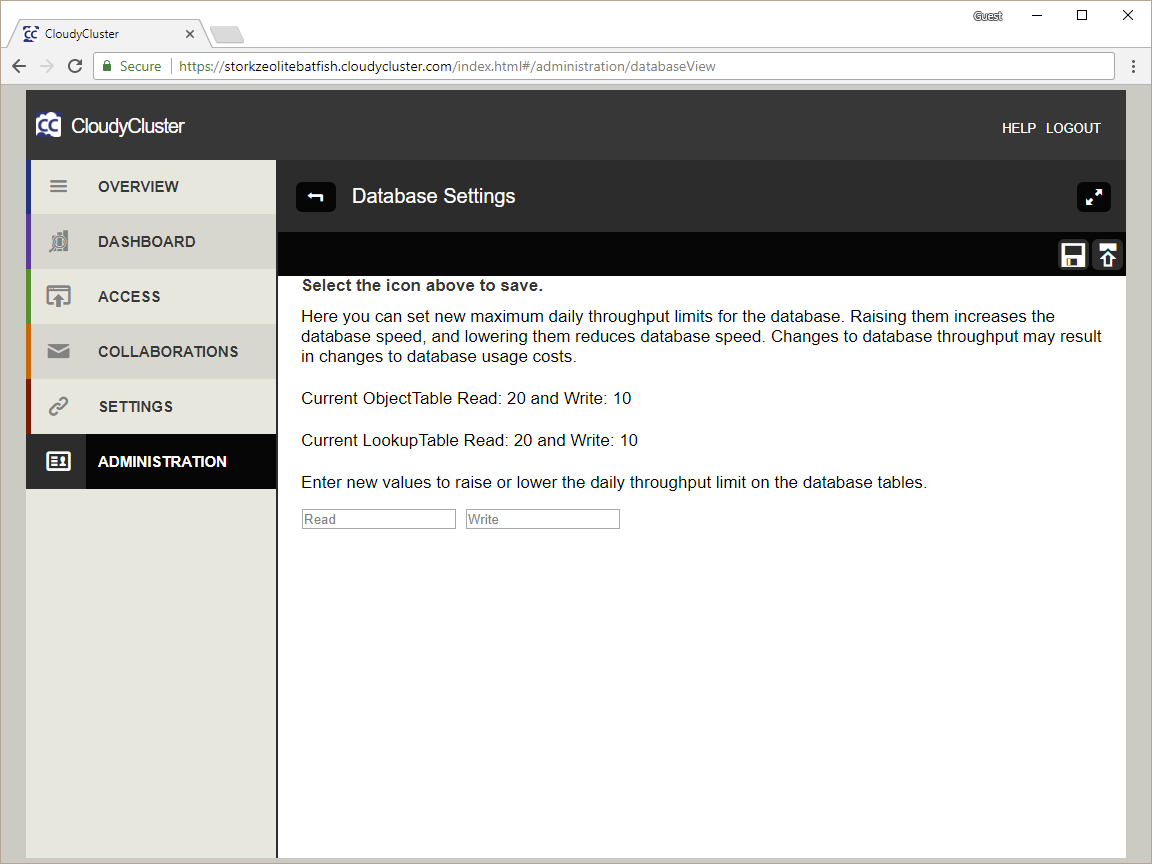Click the 'Current LookupTable Read: 20' line
This screenshot has height=864, width=1152.
click(x=469, y=440)
